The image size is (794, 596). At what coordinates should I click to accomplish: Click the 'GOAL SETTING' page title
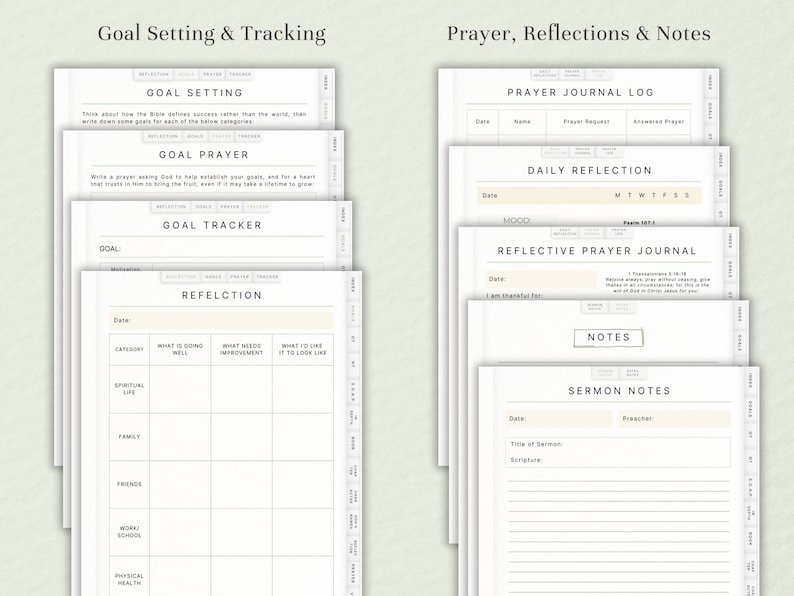pos(195,93)
